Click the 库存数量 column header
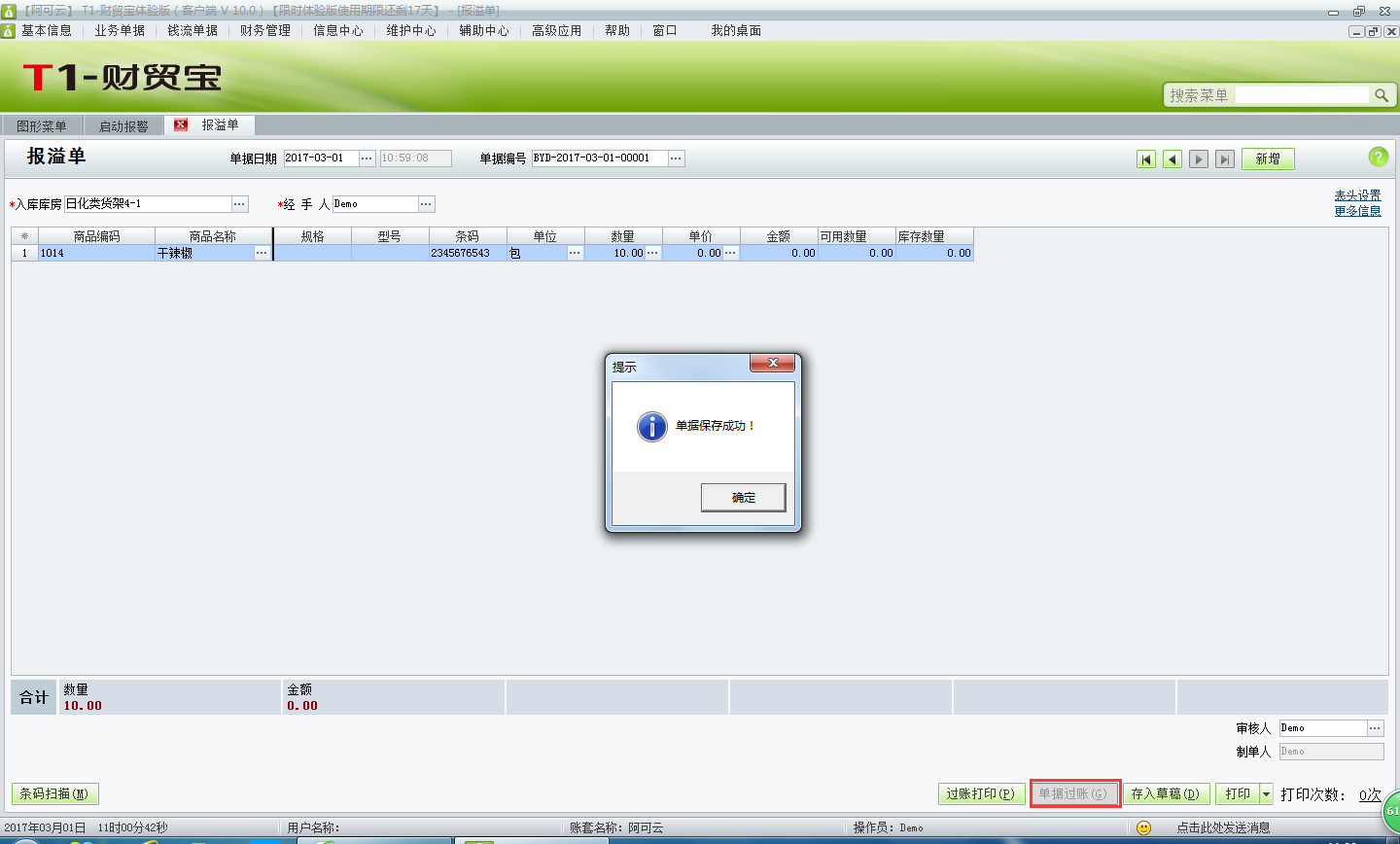Viewport: 1400px width, 844px height. [x=934, y=236]
